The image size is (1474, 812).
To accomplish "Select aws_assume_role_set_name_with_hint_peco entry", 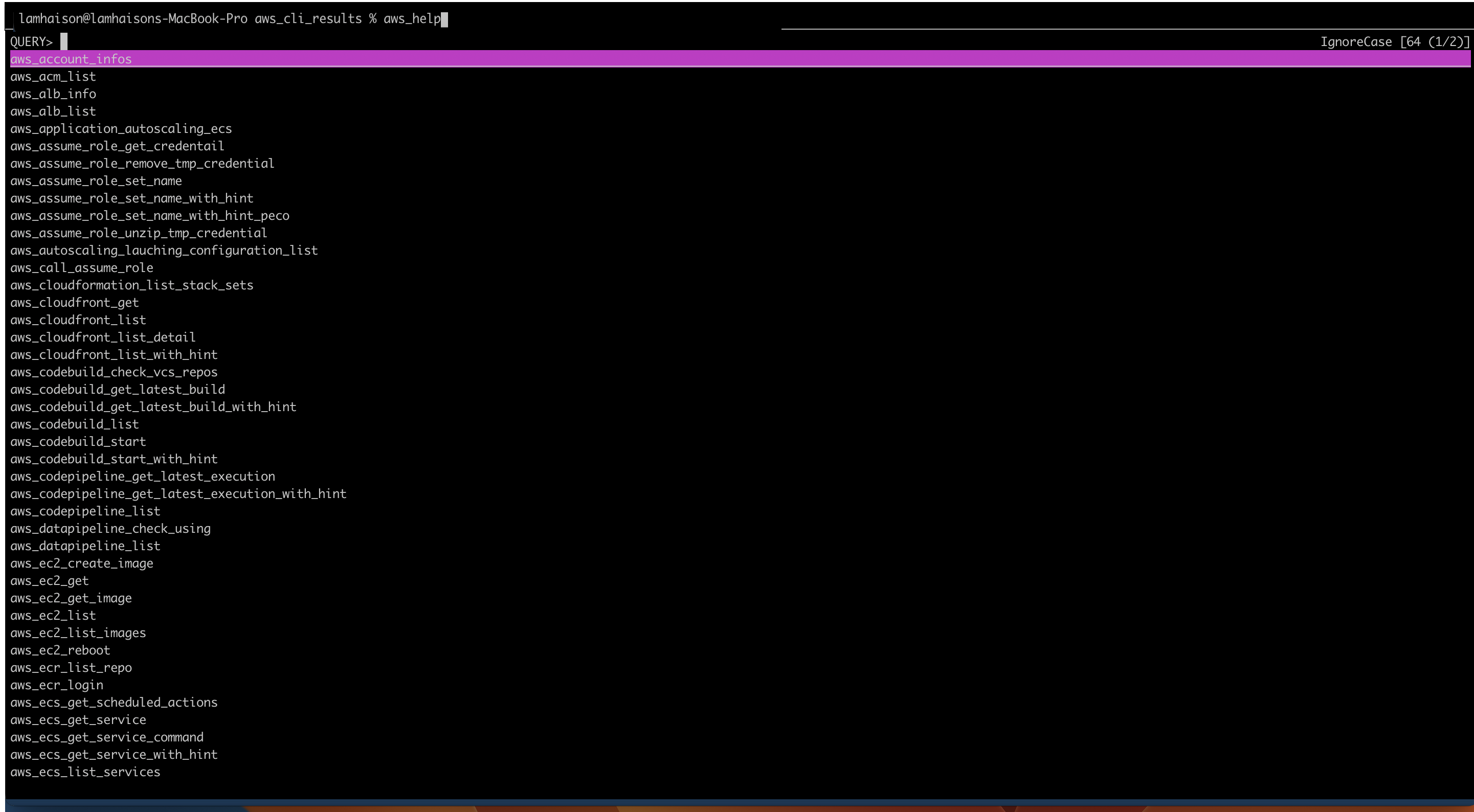I will coord(149,216).
